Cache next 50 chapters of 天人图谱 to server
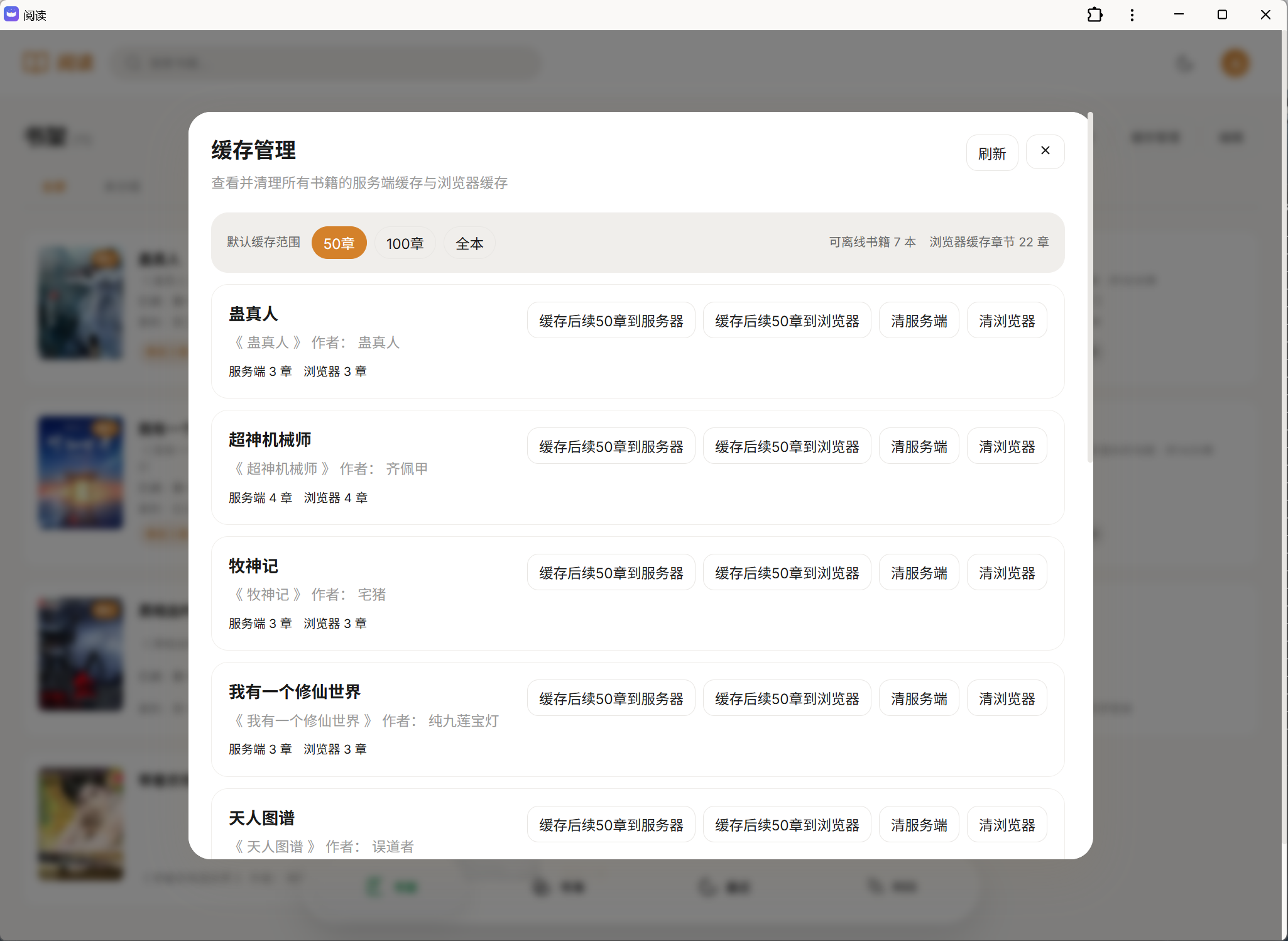1288x941 pixels. (x=610, y=824)
